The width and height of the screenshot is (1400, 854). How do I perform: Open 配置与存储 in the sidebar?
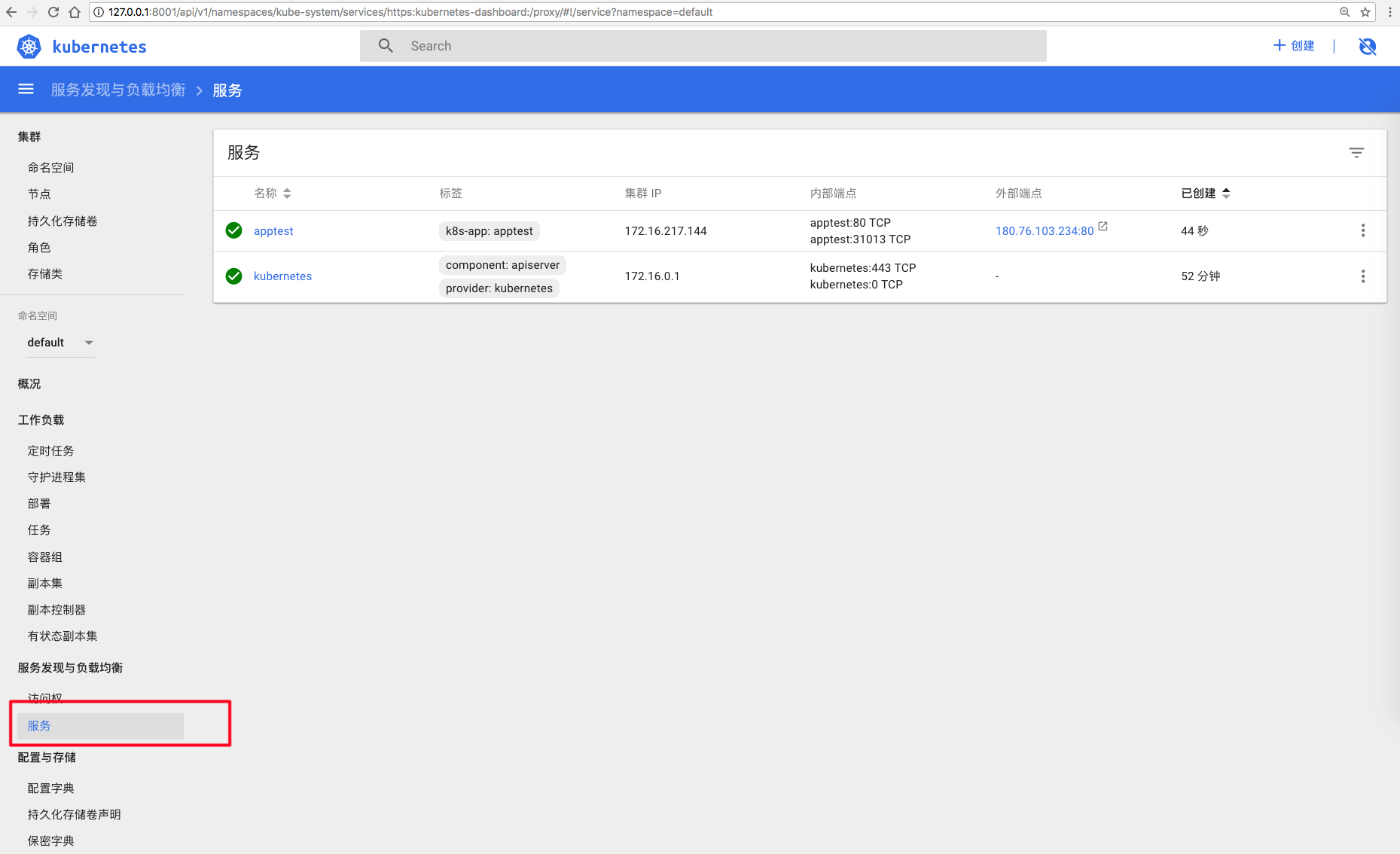pos(47,758)
